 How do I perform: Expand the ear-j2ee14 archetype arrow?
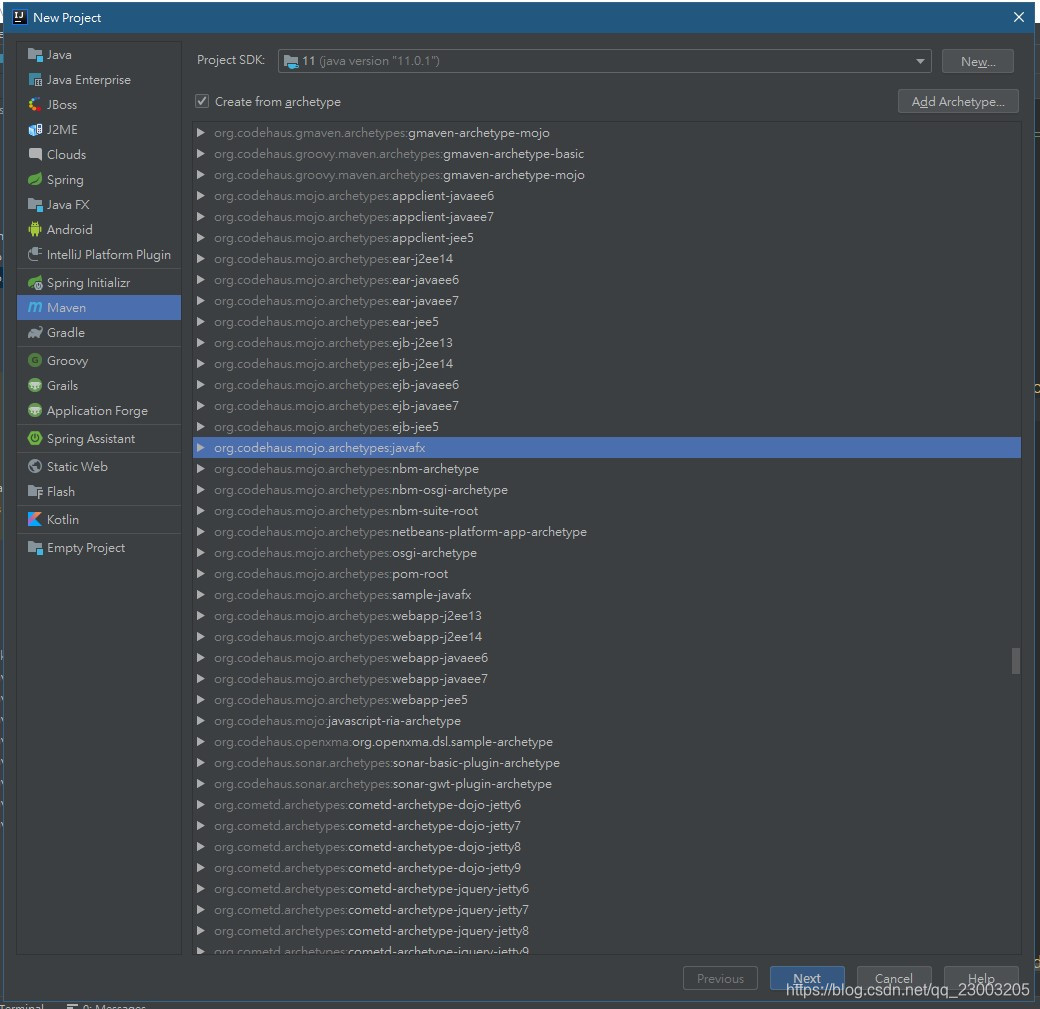[x=200, y=259]
